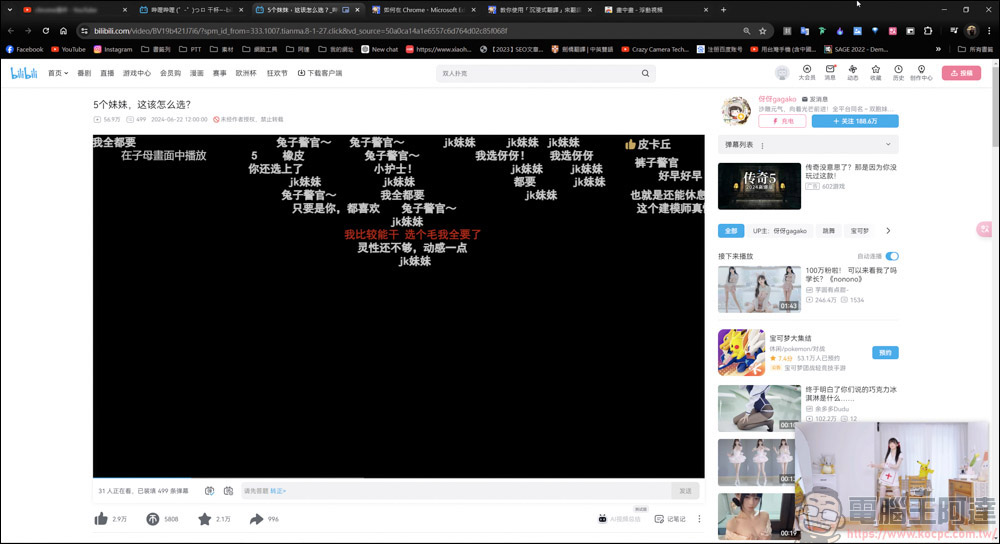This screenshot has width=1000, height=544.
Task: Switch to 如何在 Chrome Microsoft Edge tab
Action: pyautogui.click(x=423, y=10)
